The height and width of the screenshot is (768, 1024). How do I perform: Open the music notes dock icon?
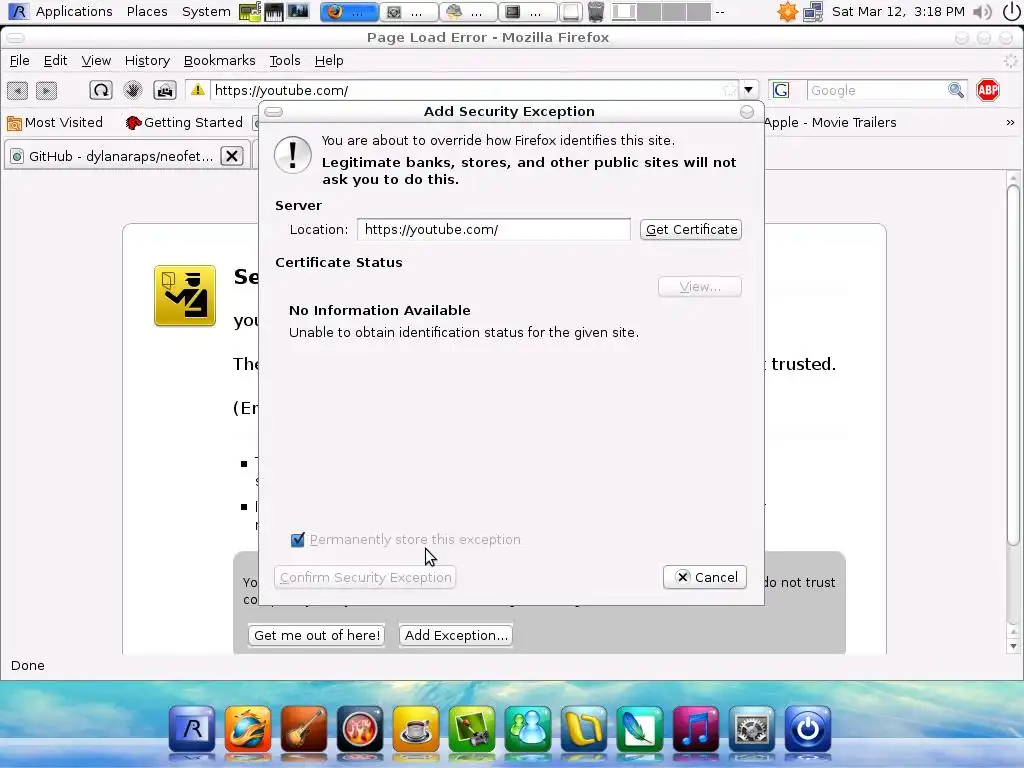coord(696,728)
